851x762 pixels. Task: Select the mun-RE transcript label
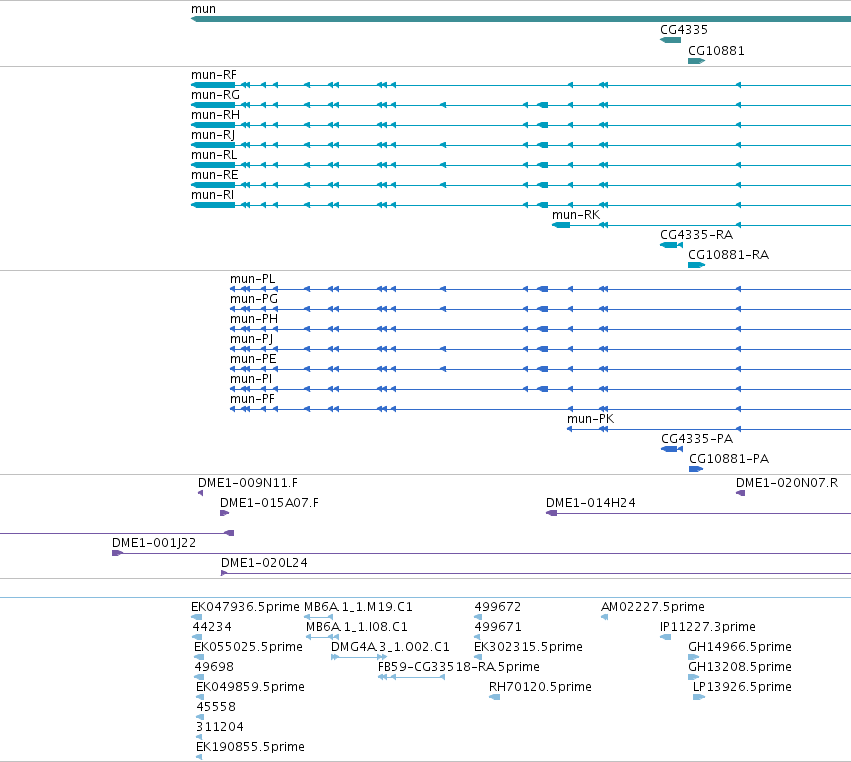pos(214,175)
